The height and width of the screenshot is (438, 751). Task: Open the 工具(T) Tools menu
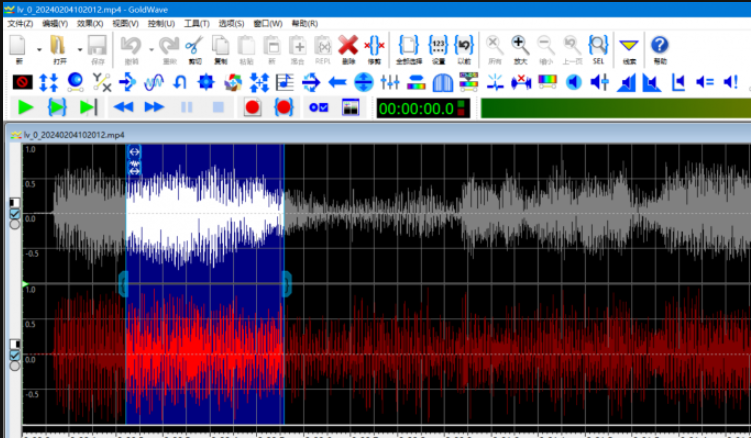point(197,22)
